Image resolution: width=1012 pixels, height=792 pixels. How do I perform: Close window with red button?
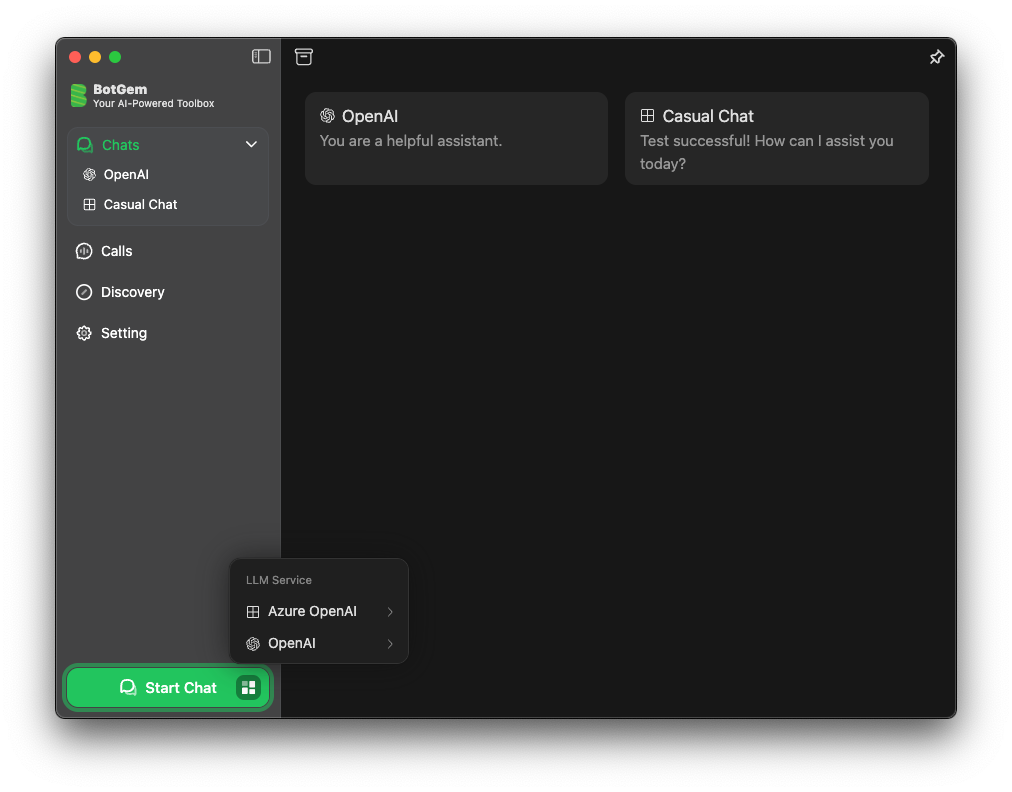click(x=75, y=57)
